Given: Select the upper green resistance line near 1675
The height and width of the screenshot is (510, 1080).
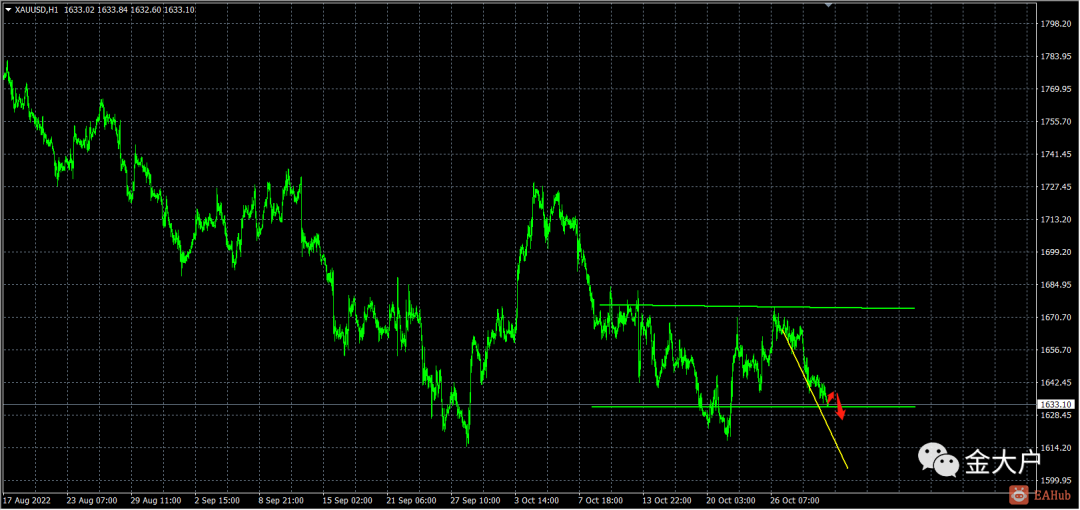Looking at the screenshot, I should 757,306.
